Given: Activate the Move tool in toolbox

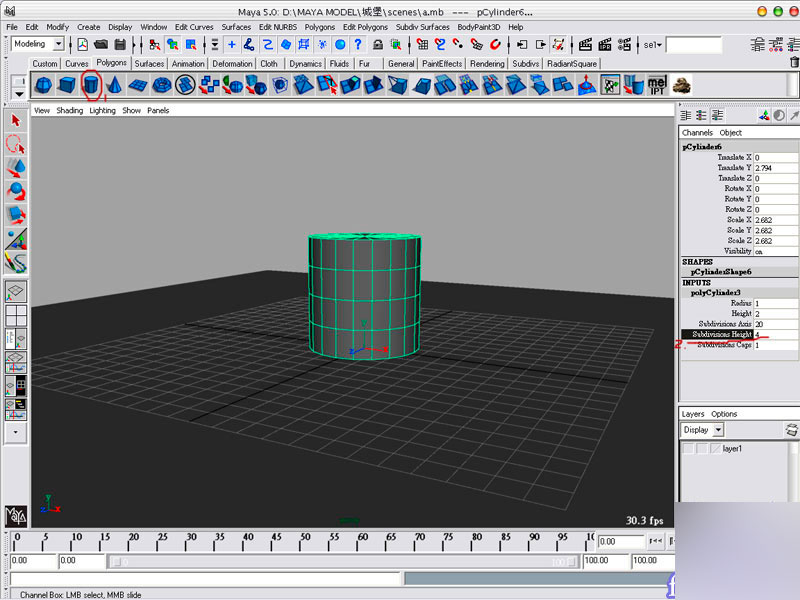Looking at the screenshot, I should point(15,167).
